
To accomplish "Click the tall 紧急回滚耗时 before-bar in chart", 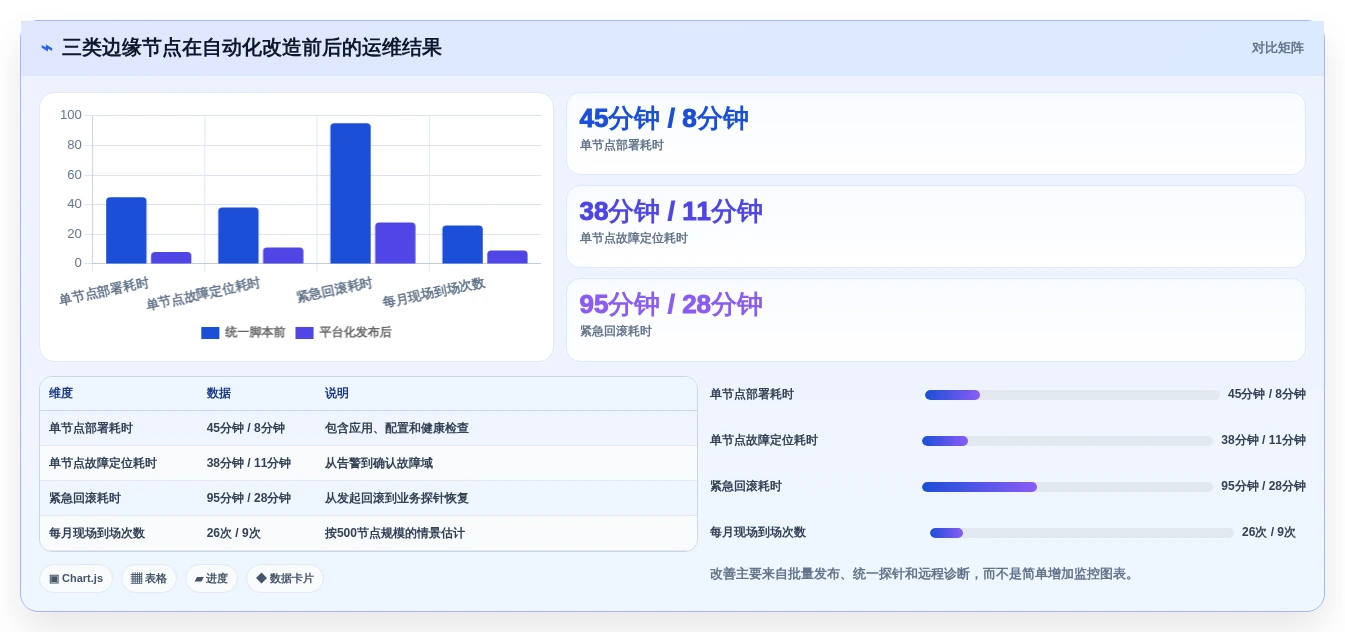I will pos(350,194).
